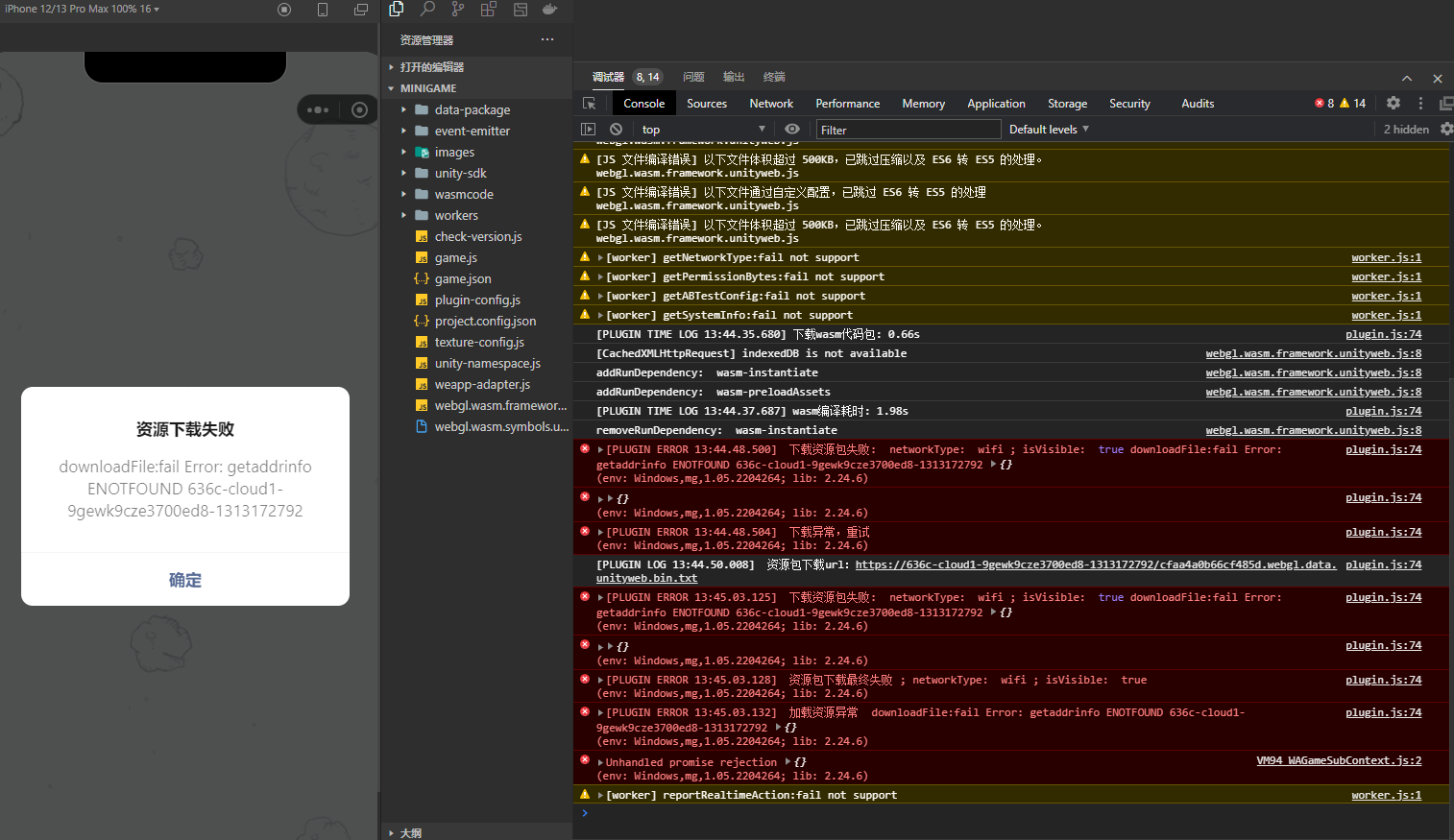
Task: Open project.config.json in the file tree
Action: click(x=485, y=321)
